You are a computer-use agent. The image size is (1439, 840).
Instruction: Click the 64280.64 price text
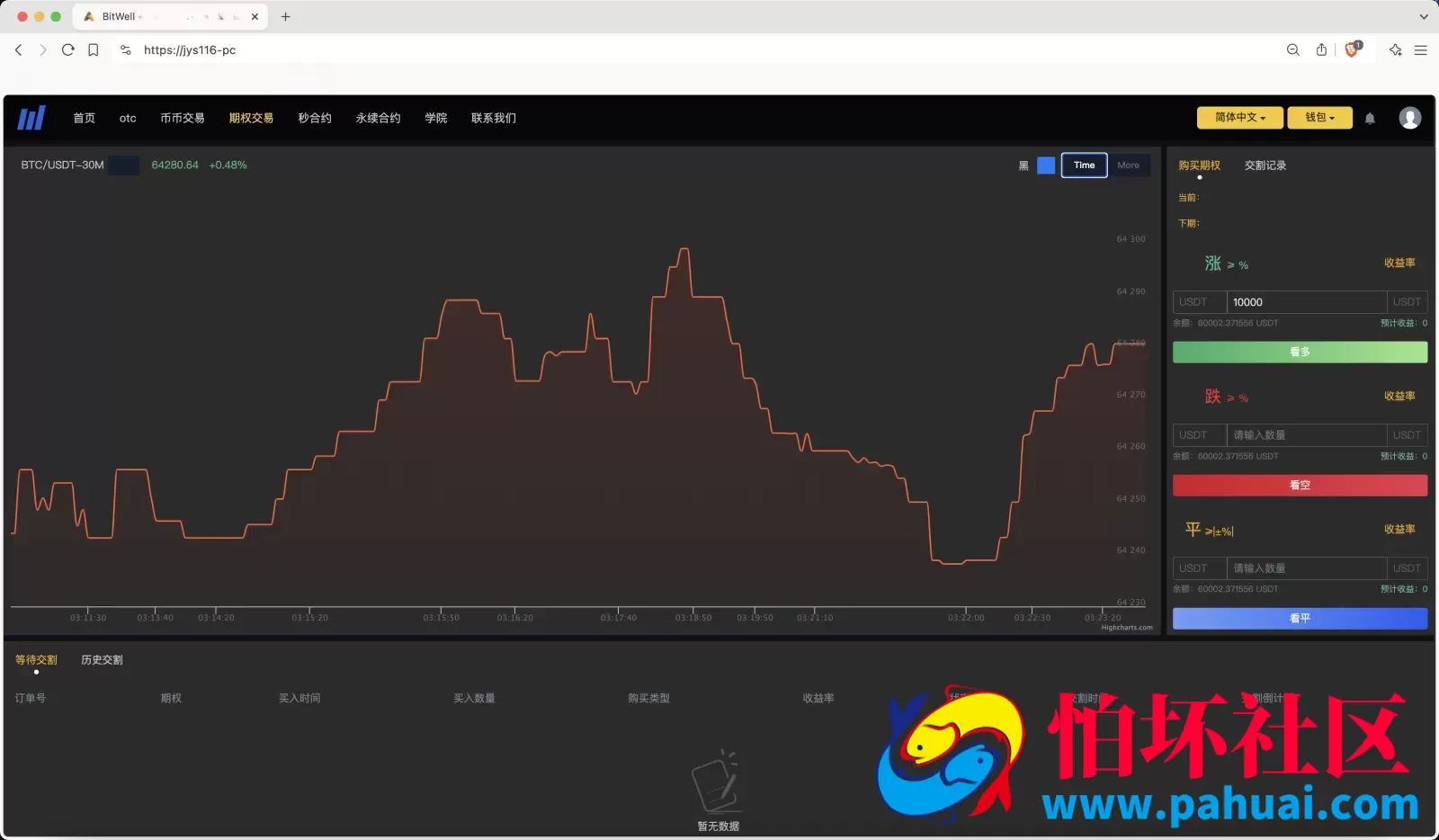[x=174, y=165]
